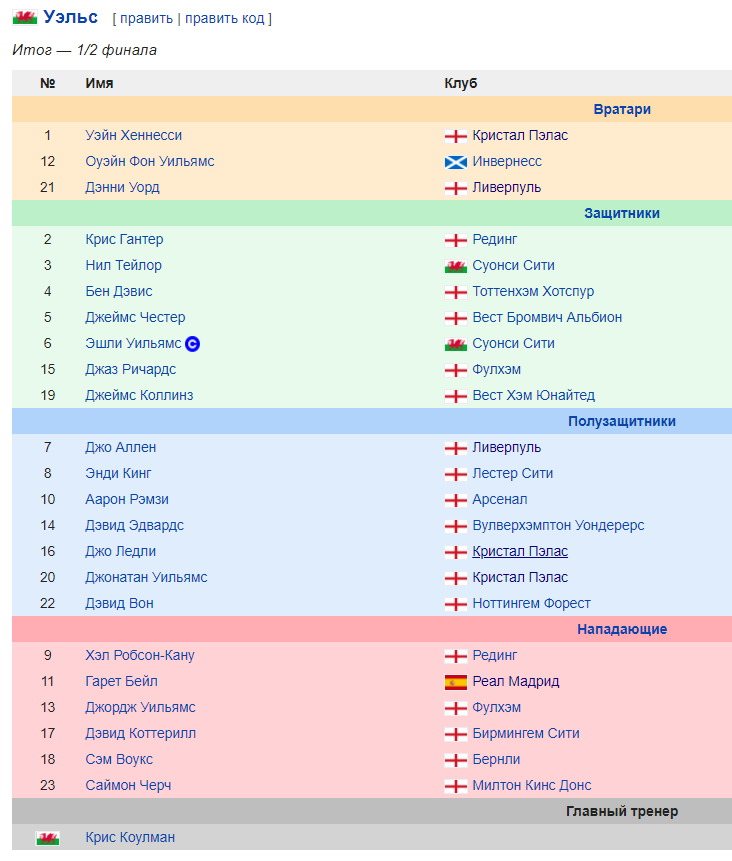This screenshot has width=732, height=861.
Task: Click the Scotland flag beside Инвернесс
Action: tap(456, 162)
